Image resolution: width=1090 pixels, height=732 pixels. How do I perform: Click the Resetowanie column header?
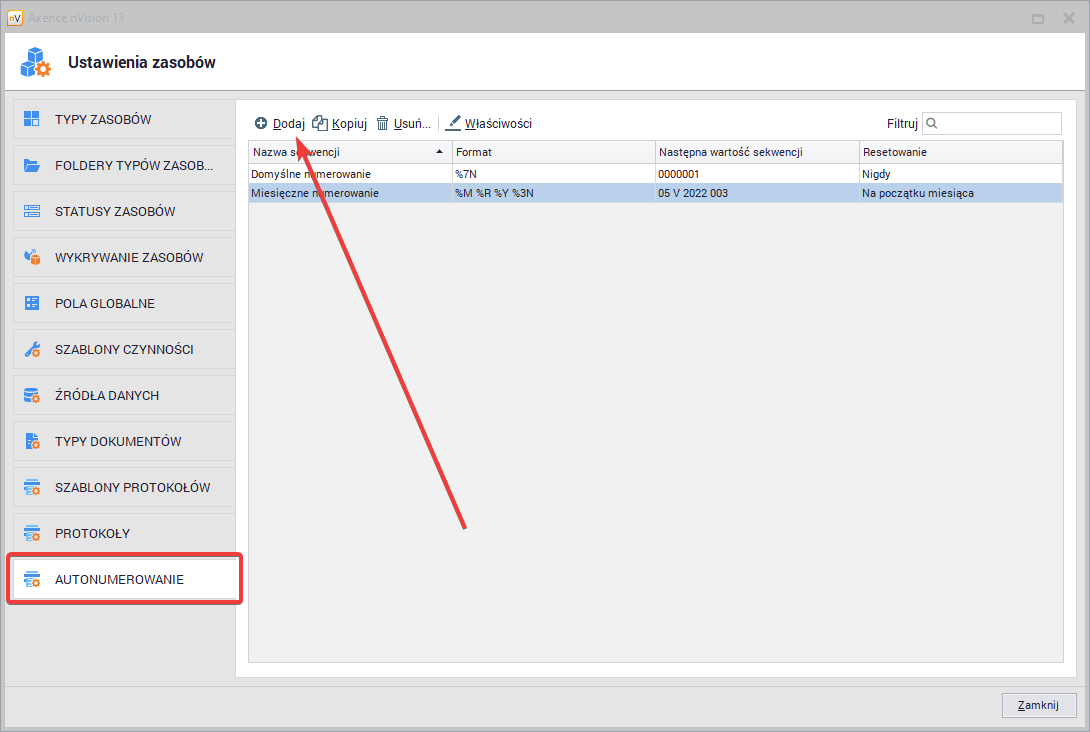coord(960,152)
